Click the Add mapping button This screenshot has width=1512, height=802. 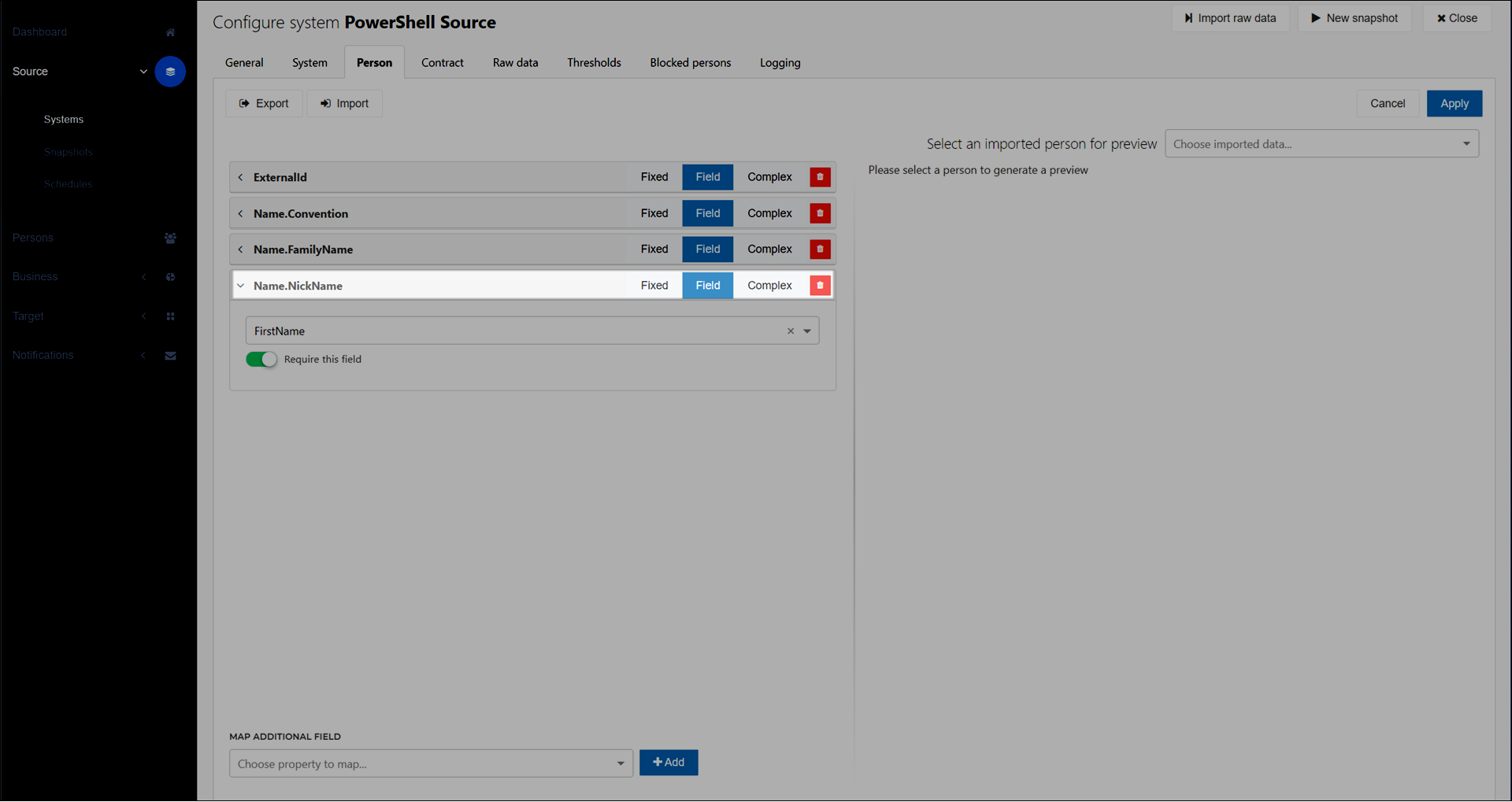click(x=669, y=763)
